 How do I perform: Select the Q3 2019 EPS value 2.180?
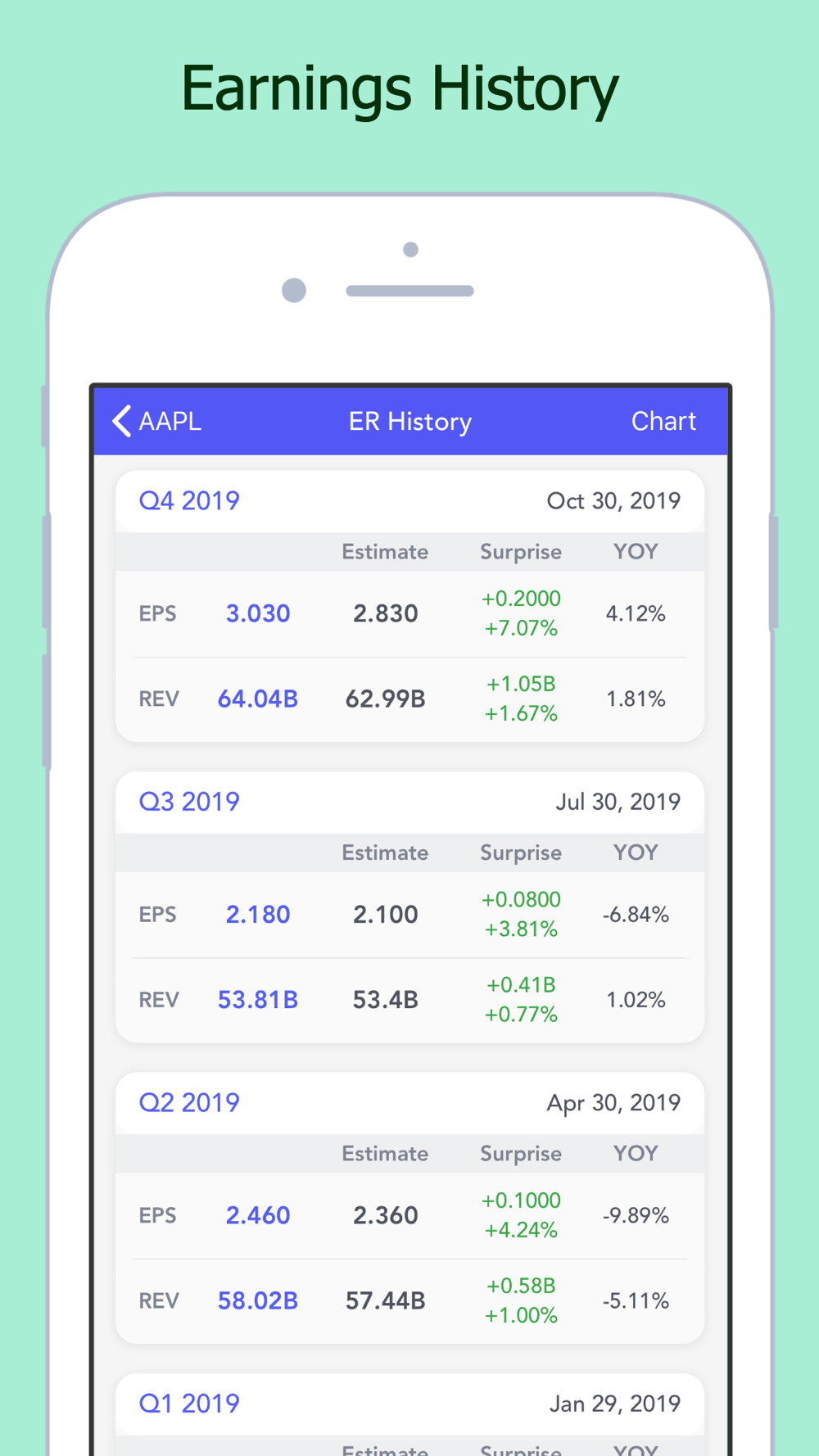point(258,914)
